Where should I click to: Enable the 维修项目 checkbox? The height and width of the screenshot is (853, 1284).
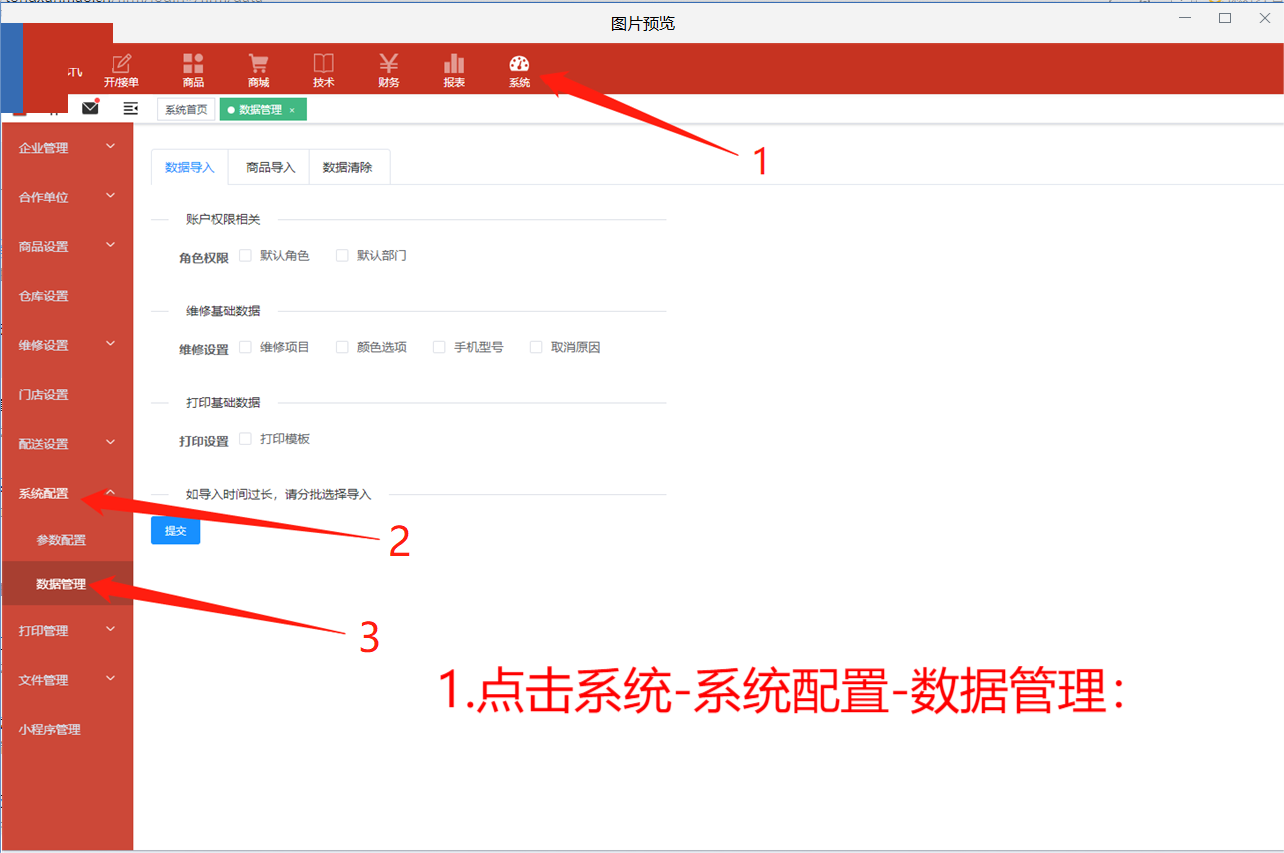245,347
